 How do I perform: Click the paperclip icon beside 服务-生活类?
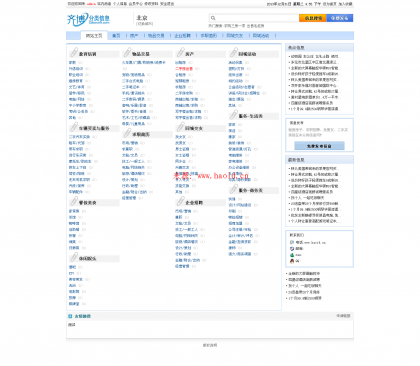click(x=234, y=115)
